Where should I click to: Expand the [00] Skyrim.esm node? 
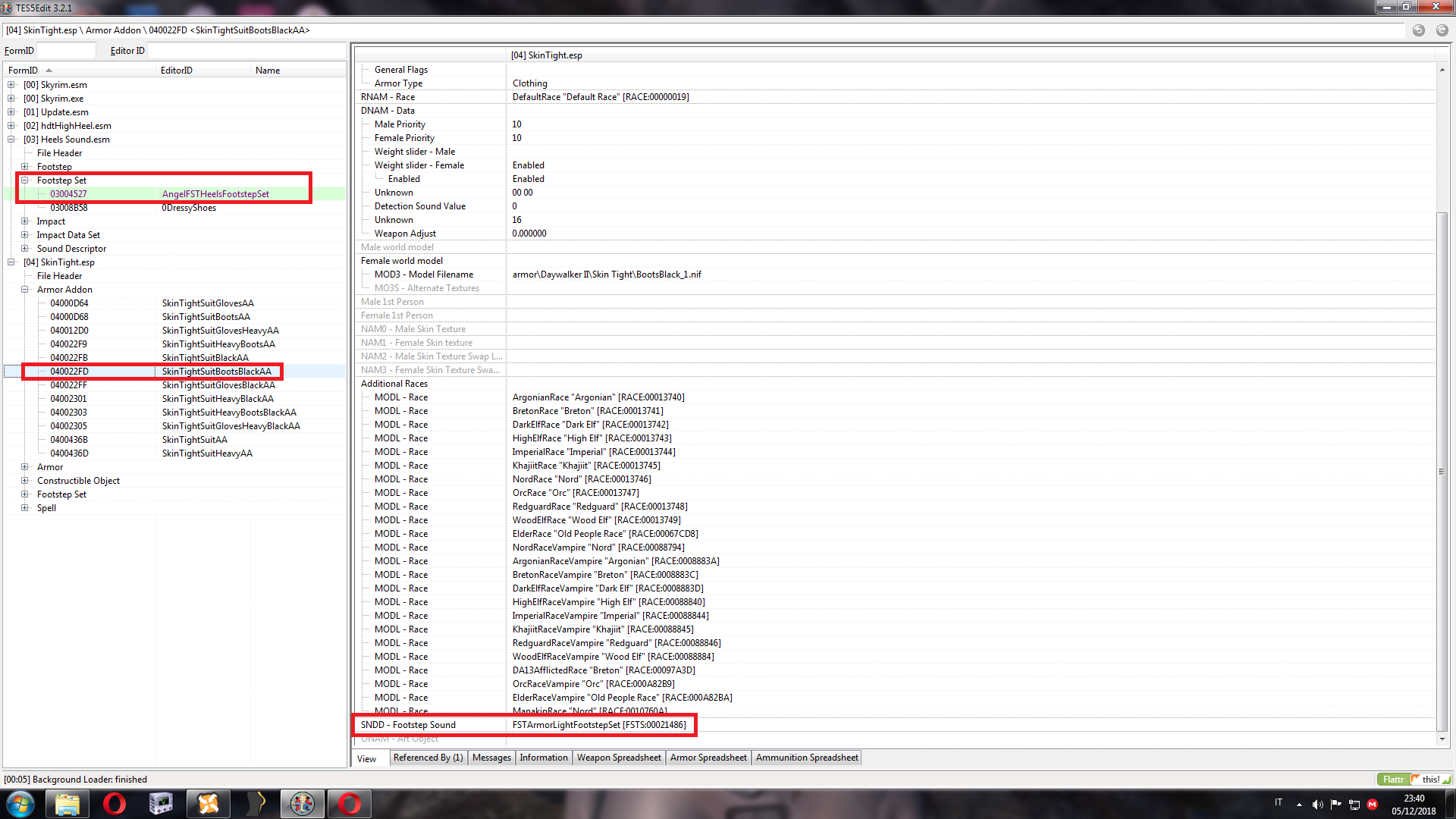click(x=11, y=85)
